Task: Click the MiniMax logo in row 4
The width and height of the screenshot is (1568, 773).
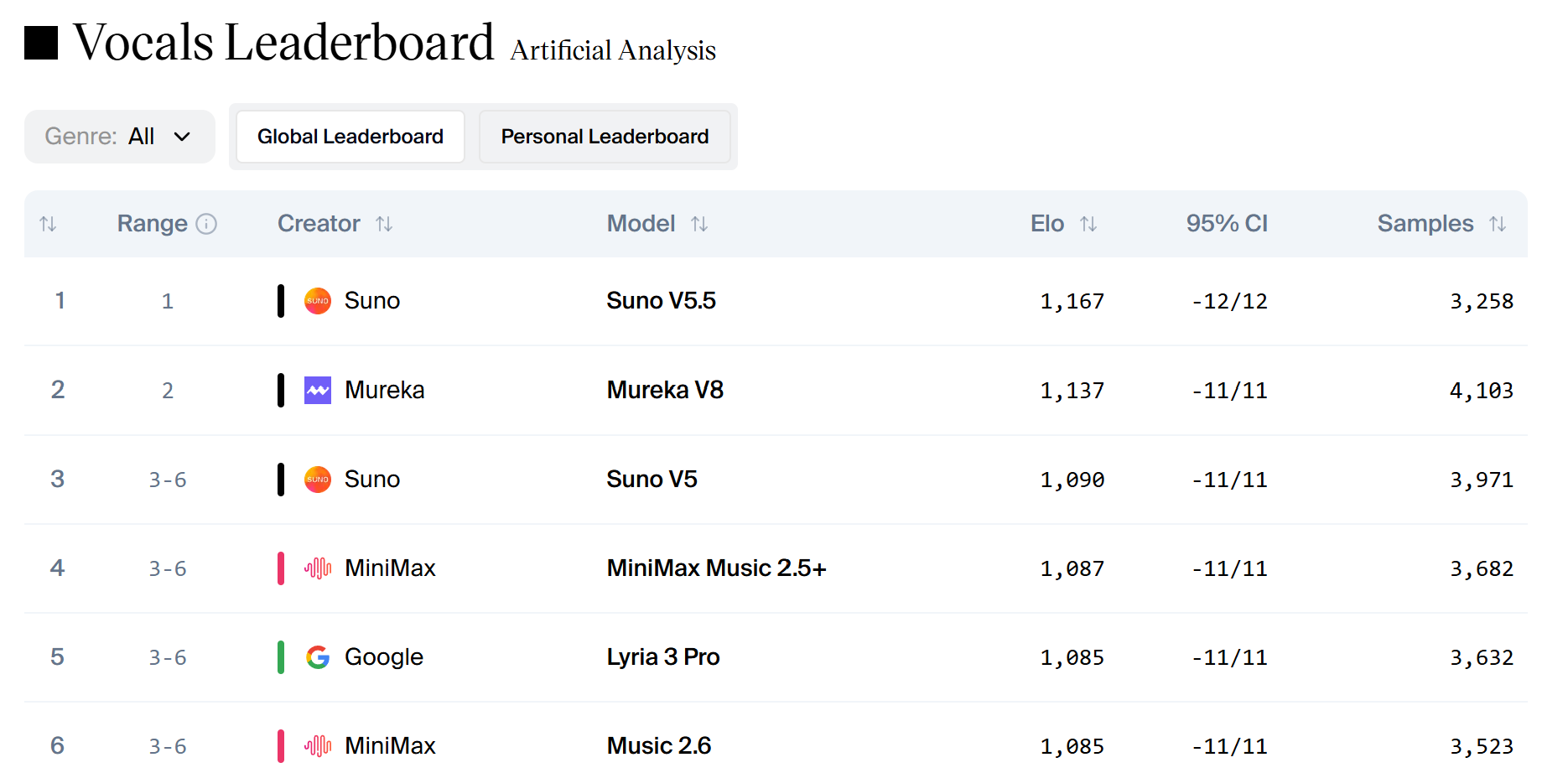Action: (318, 568)
